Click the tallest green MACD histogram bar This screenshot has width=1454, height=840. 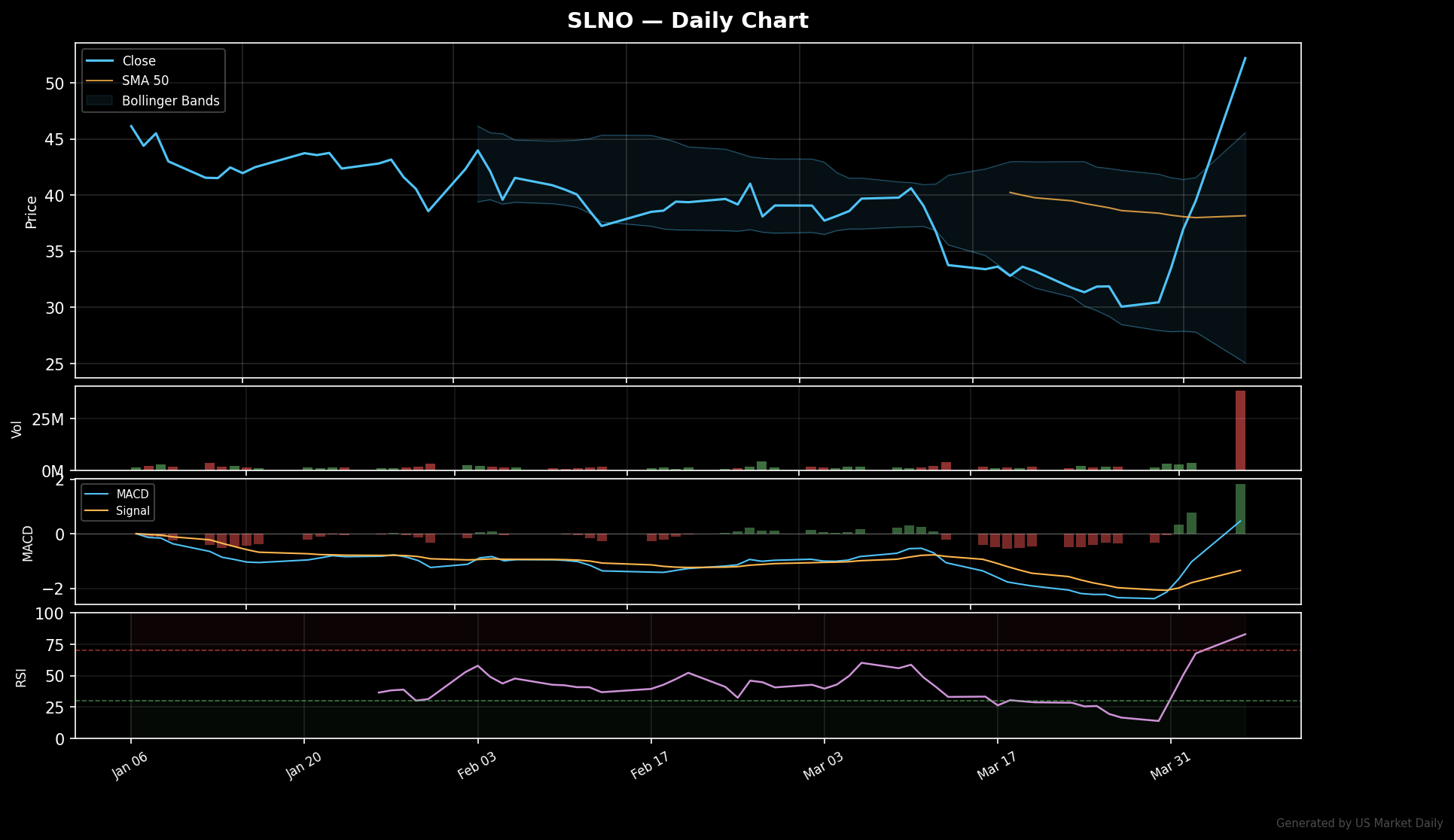pyautogui.click(x=1241, y=508)
